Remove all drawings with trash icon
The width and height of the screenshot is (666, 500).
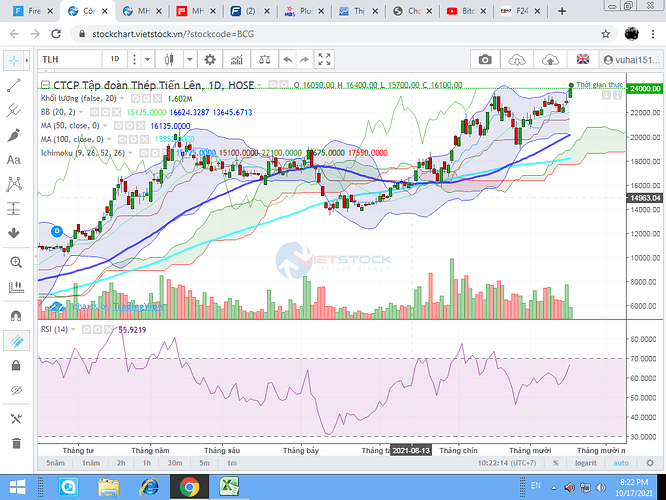pos(16,444)
